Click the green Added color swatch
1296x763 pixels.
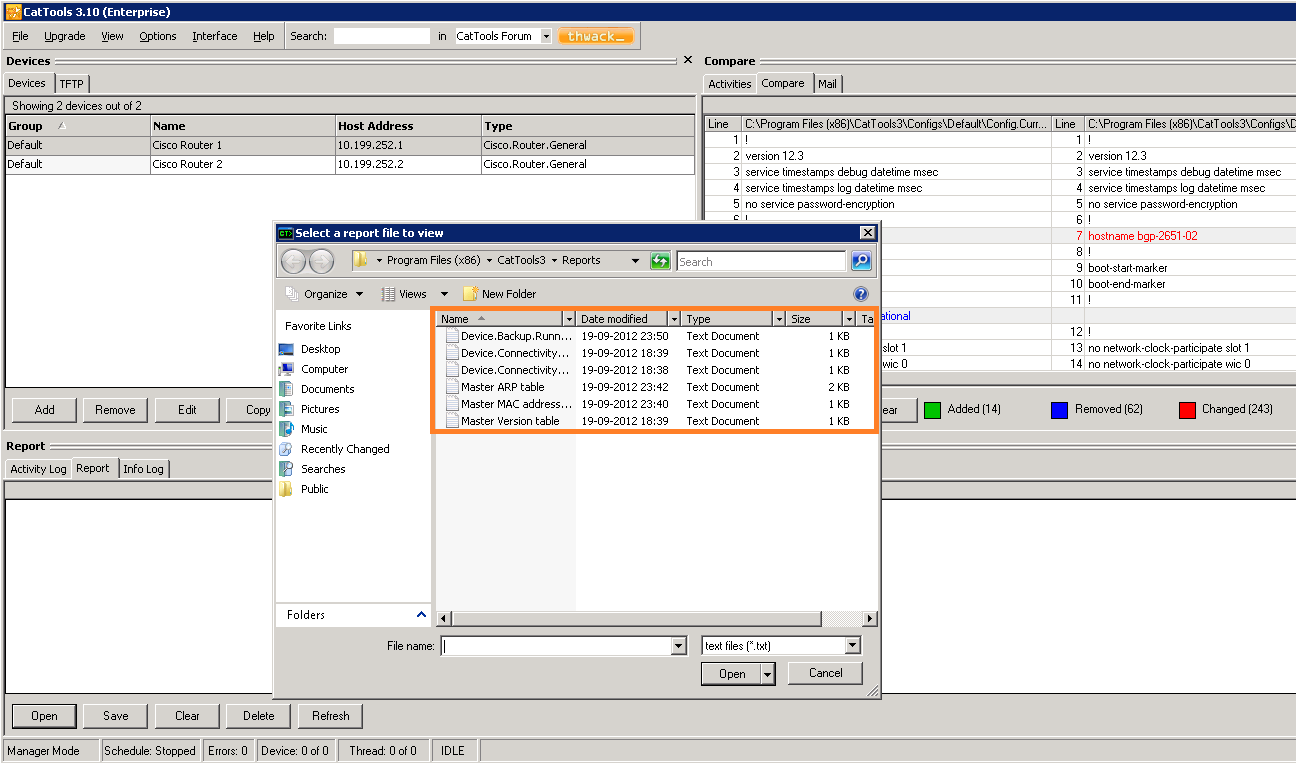pyautogui.click(x=932, y=410)
